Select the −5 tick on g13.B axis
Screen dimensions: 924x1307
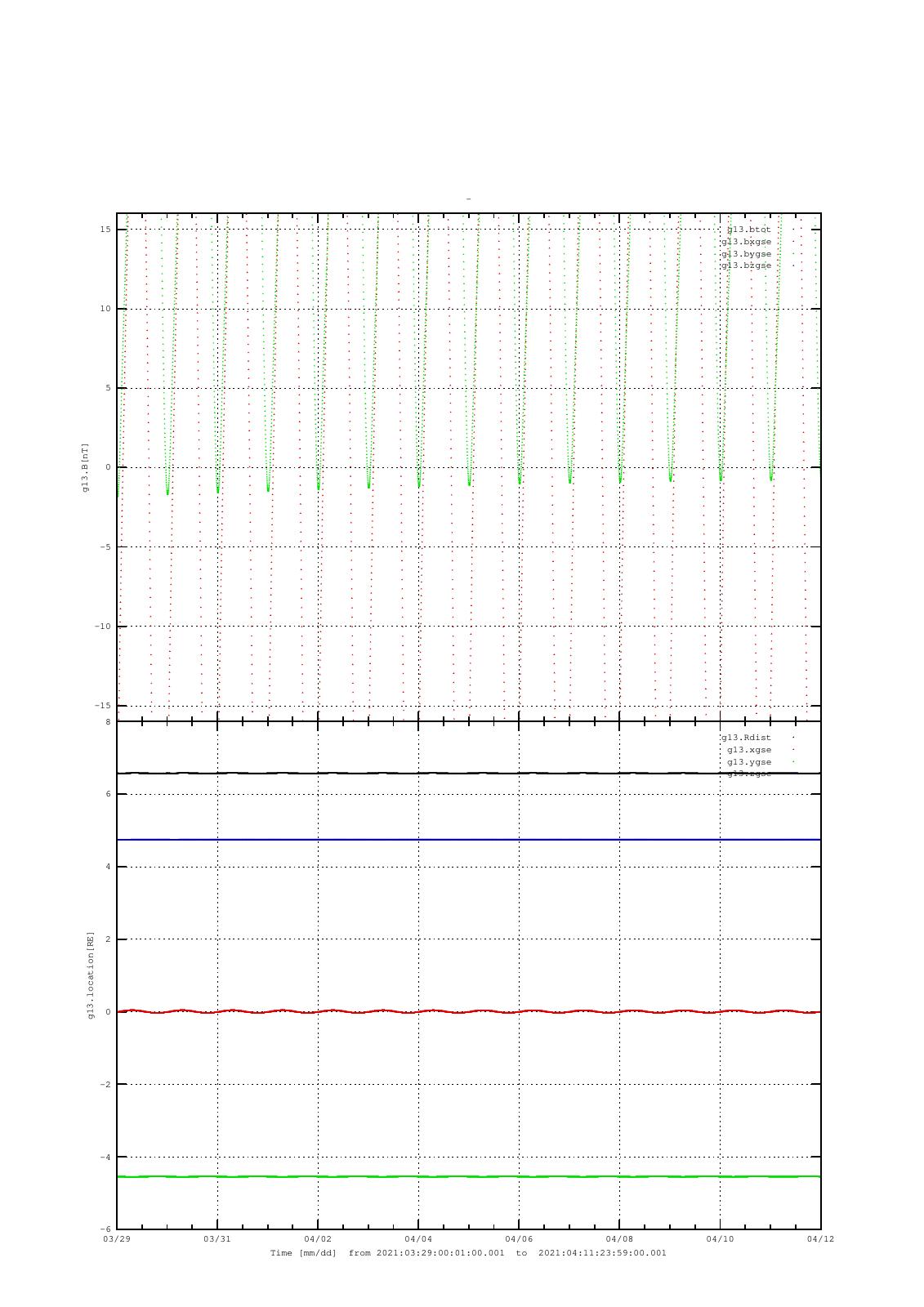[x=105, y=547]
